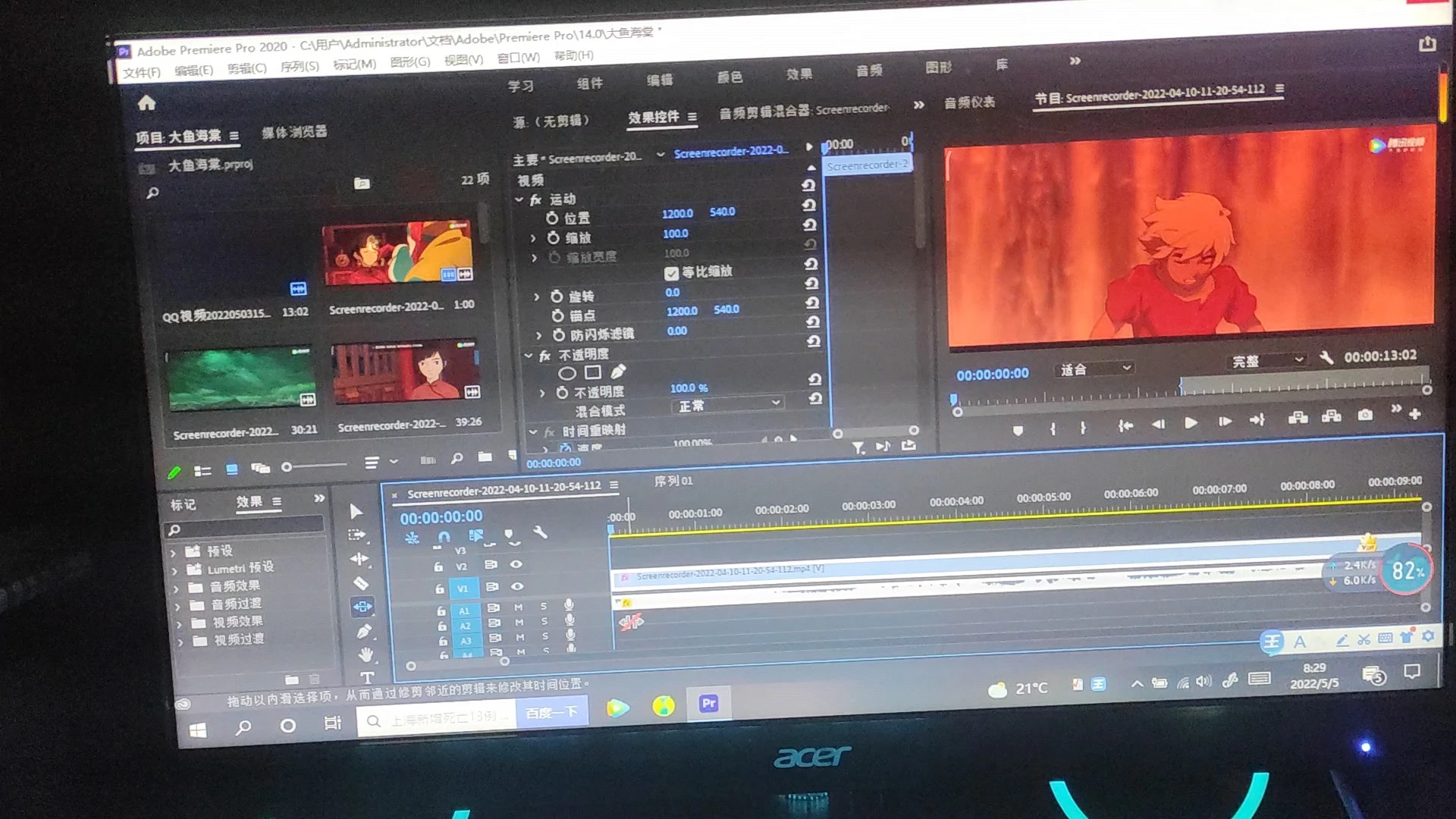Solo audio track A1
Viewport: 1456px width, 819px height.
(544, 607)
